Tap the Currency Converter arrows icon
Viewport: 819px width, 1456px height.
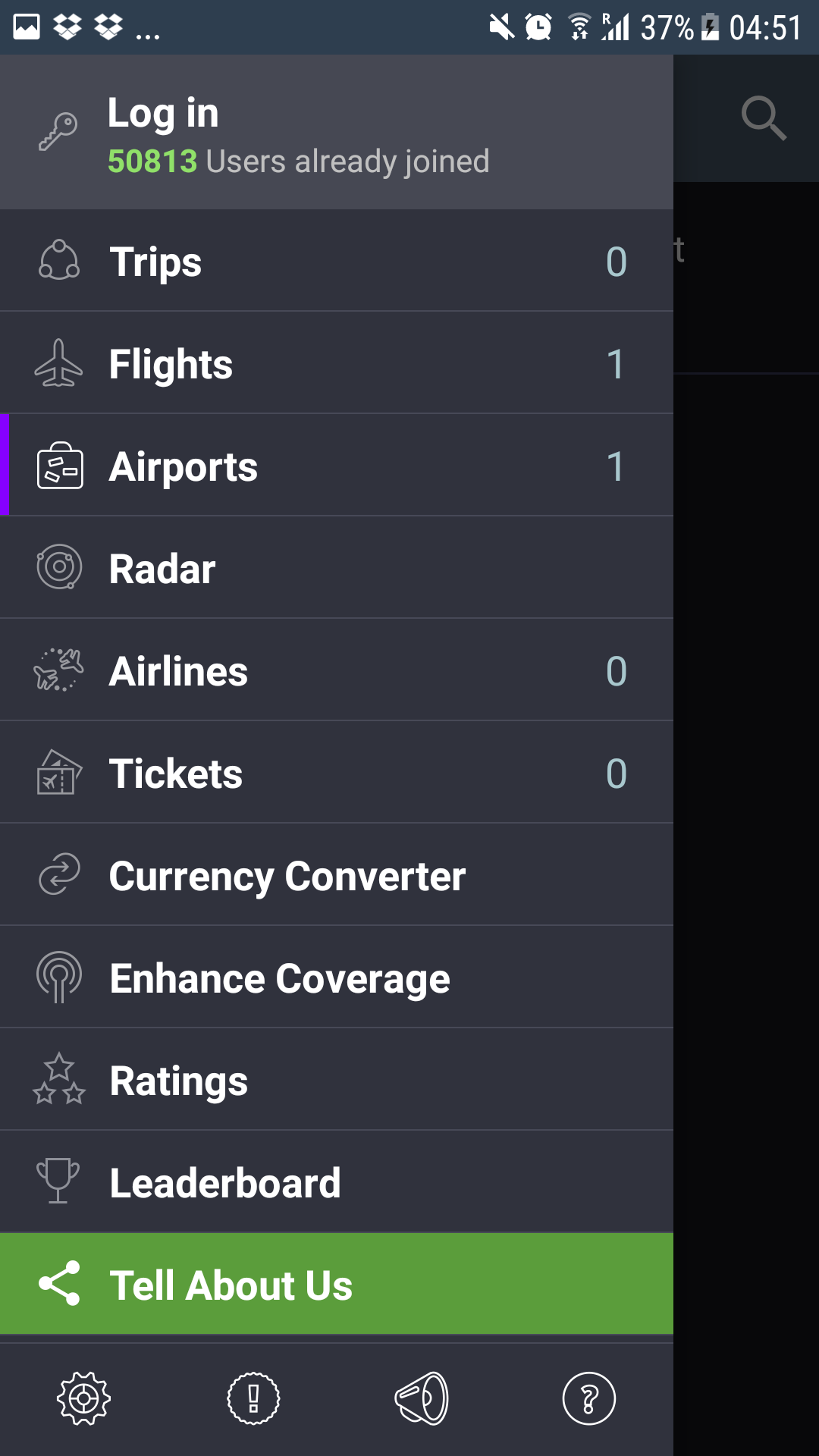click(59, 874)
